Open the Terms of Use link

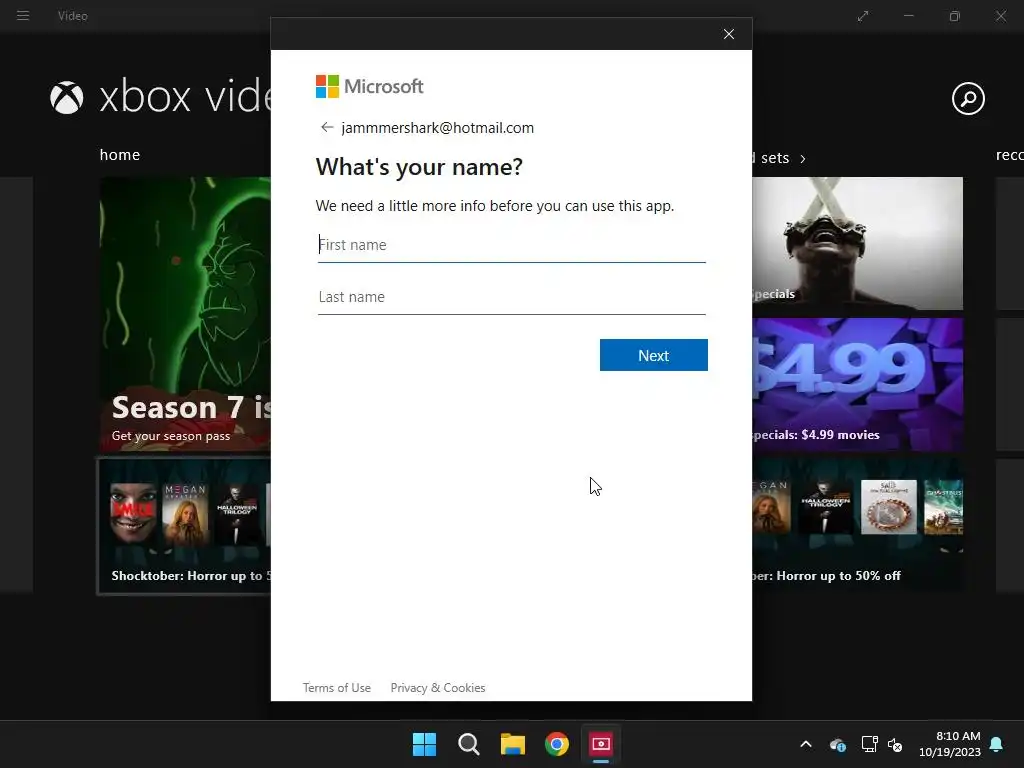click(336, 688)
